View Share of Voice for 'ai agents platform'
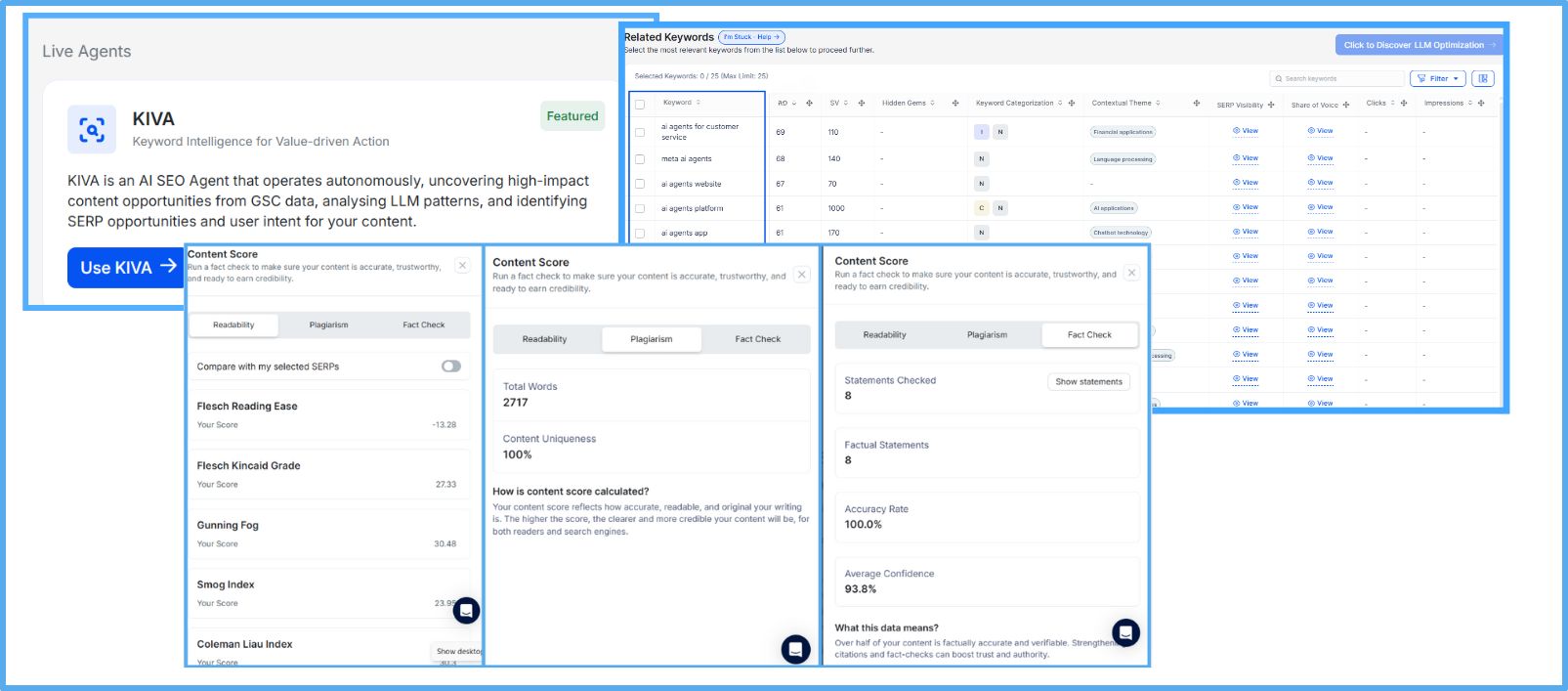Viewport: 1568px width, 691px height. (x=1320, y=207)
